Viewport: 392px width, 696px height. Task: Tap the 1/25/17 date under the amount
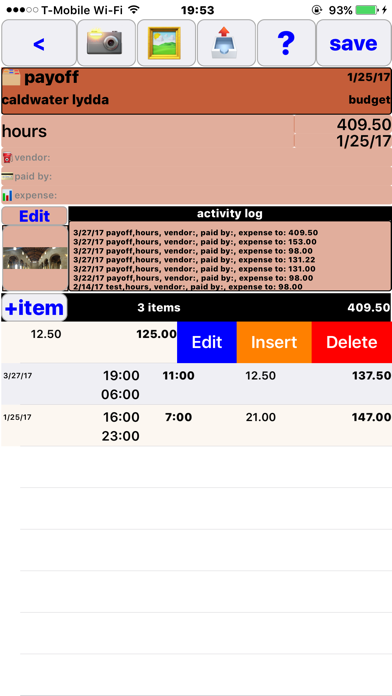pos(364,141)
